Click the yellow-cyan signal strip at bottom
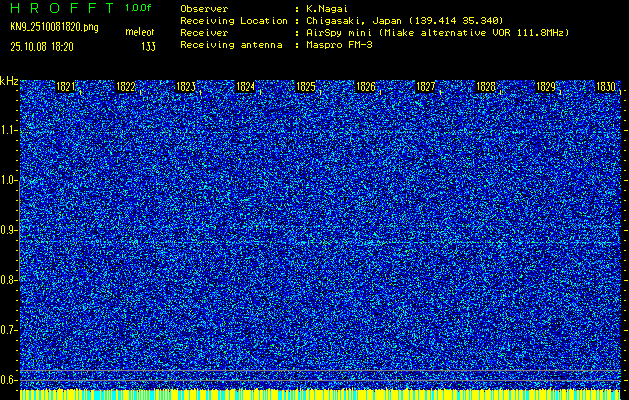The image size is (629, 400). point(320,394)
